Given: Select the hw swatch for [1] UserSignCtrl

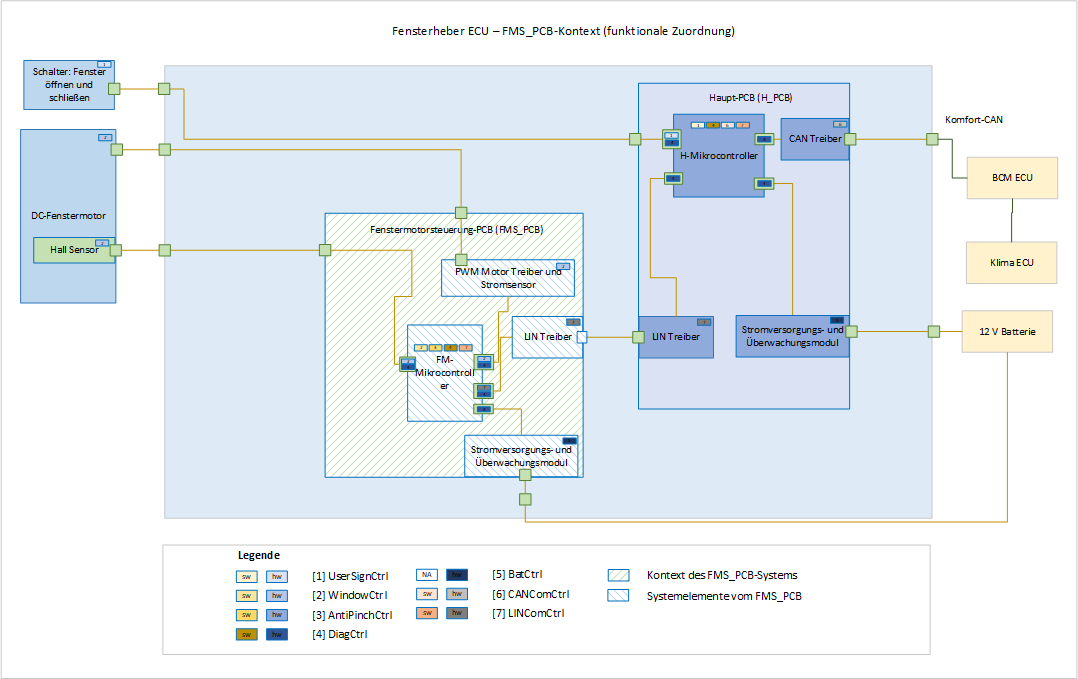Looking at the screenshot, I should click(x=277, y=577).
